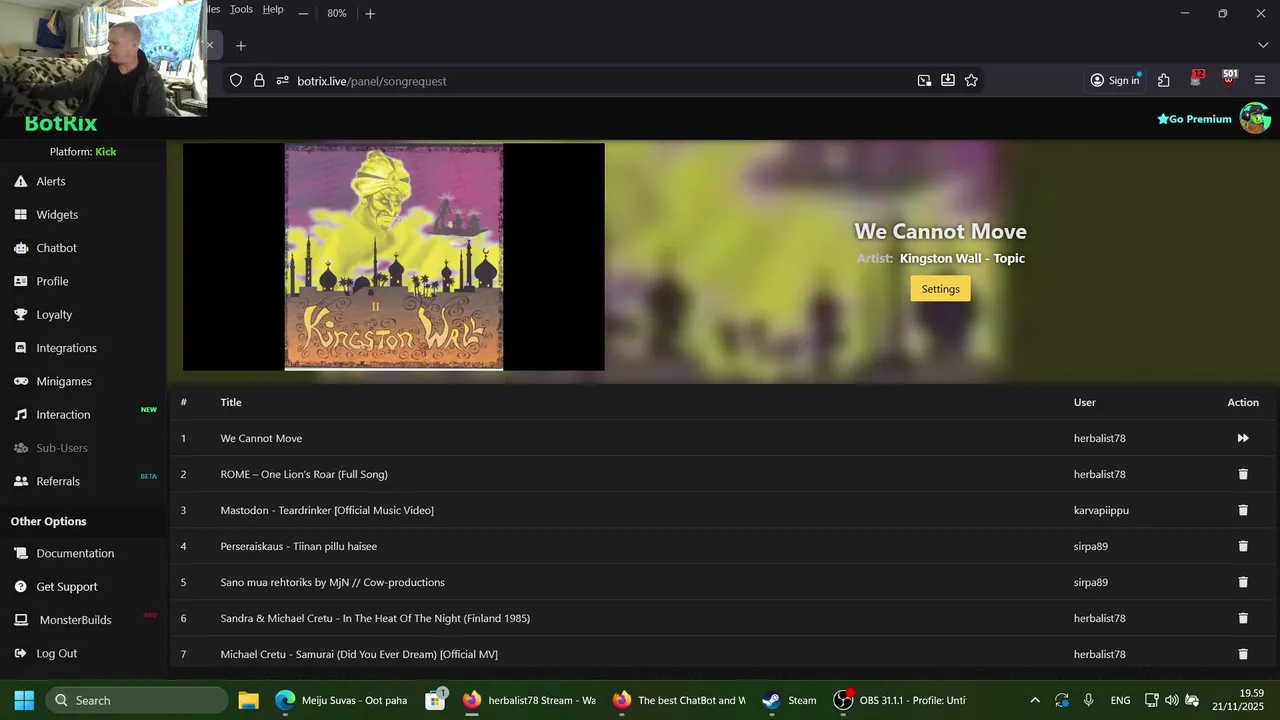The image size is (1280, 720).
Task: Show hidden system tray icons
Action: [1035, 700]
